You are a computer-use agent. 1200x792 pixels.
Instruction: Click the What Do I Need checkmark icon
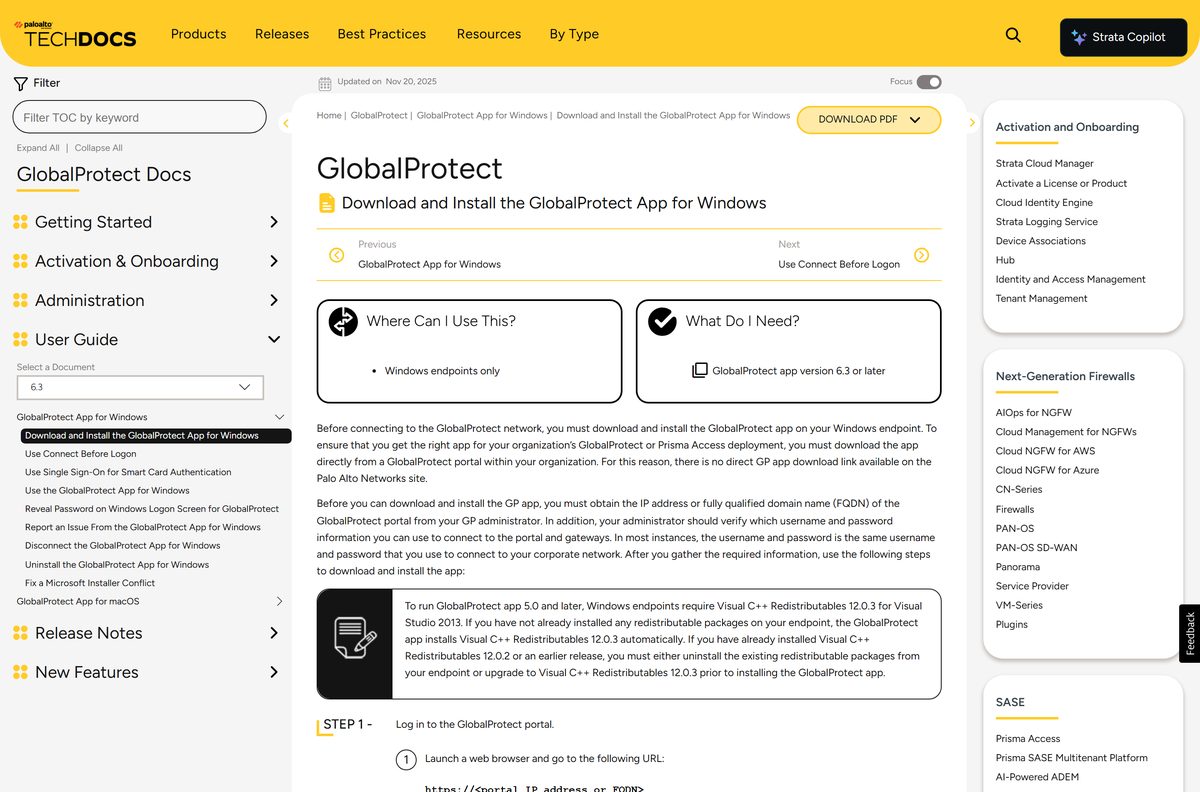(662, 321)
